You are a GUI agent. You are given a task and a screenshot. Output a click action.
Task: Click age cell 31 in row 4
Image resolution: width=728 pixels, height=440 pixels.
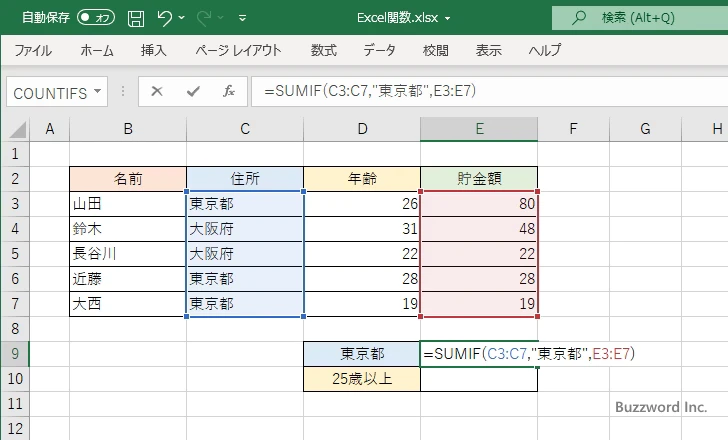pyautogui.click(x=362, y=229)
